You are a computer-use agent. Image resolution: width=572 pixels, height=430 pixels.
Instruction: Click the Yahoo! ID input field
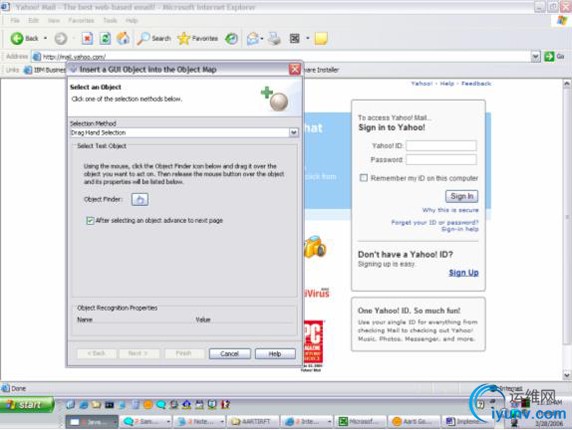coord(441,146)
